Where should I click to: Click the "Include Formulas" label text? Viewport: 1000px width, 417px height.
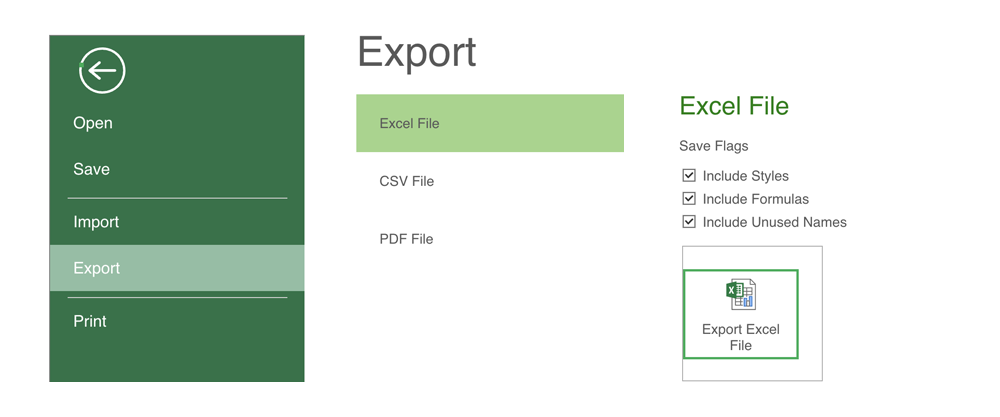tap(756, 199)
